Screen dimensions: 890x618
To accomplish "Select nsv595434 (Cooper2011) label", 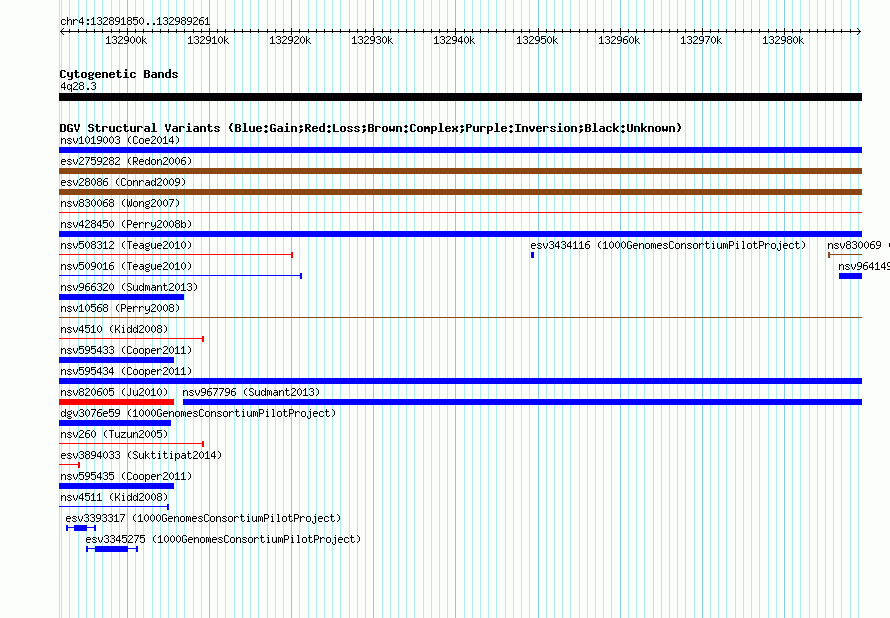I will point(126,371).
